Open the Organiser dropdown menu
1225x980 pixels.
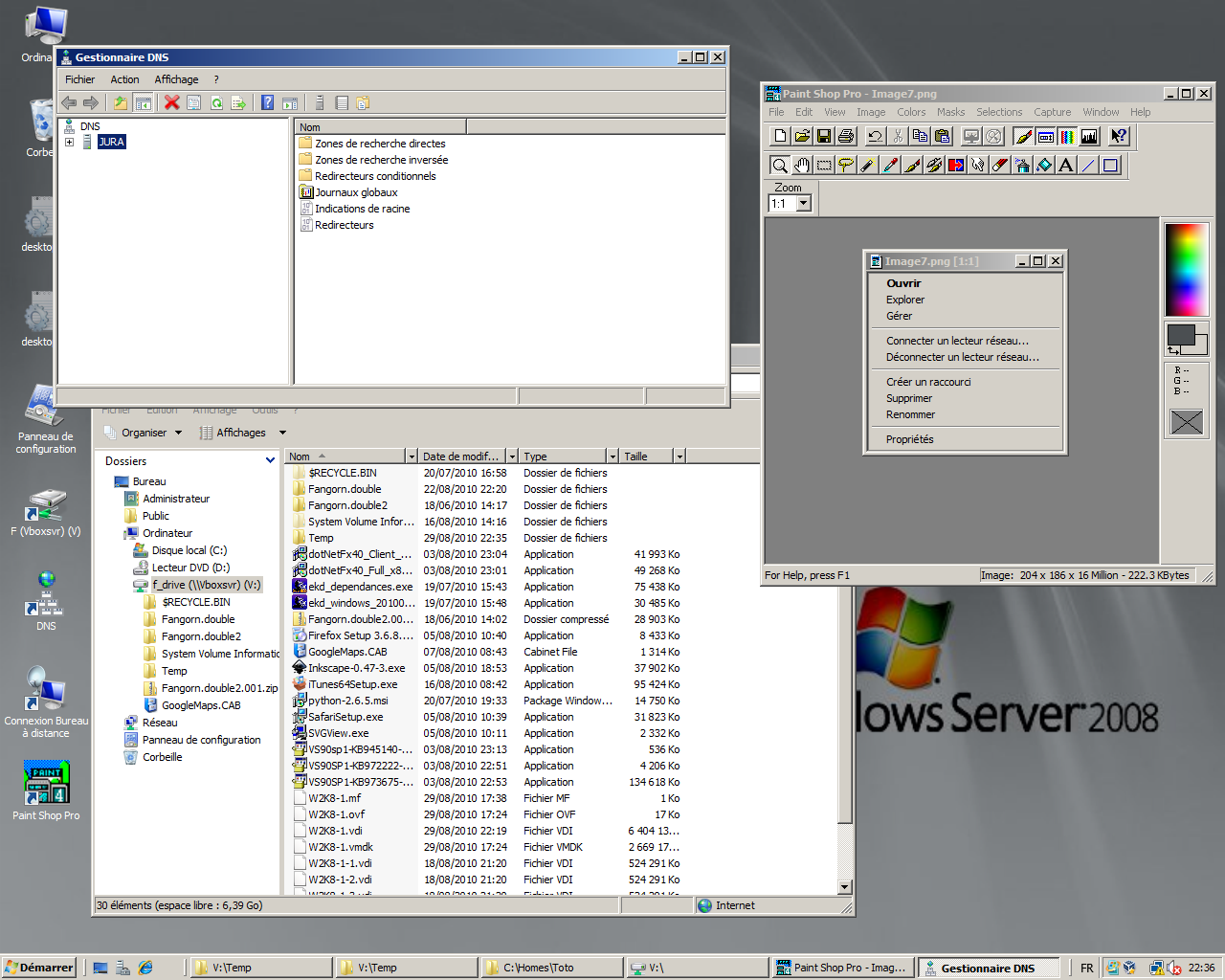point(144,433)
